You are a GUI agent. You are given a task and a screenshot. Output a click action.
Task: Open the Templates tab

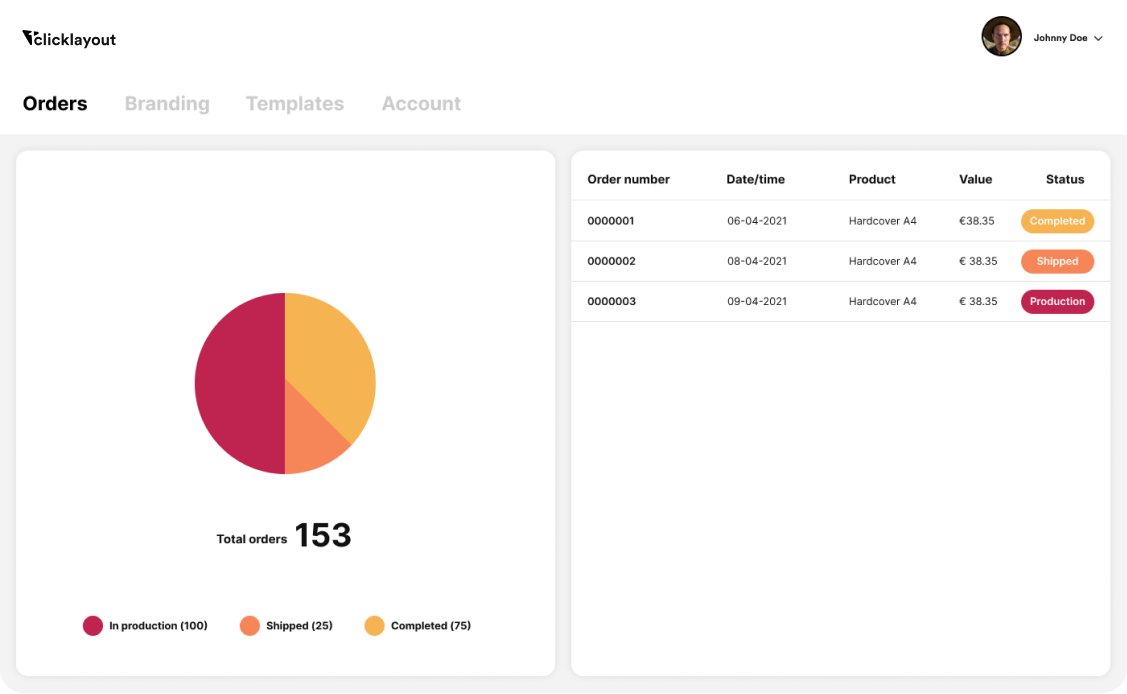coord(295,103)
